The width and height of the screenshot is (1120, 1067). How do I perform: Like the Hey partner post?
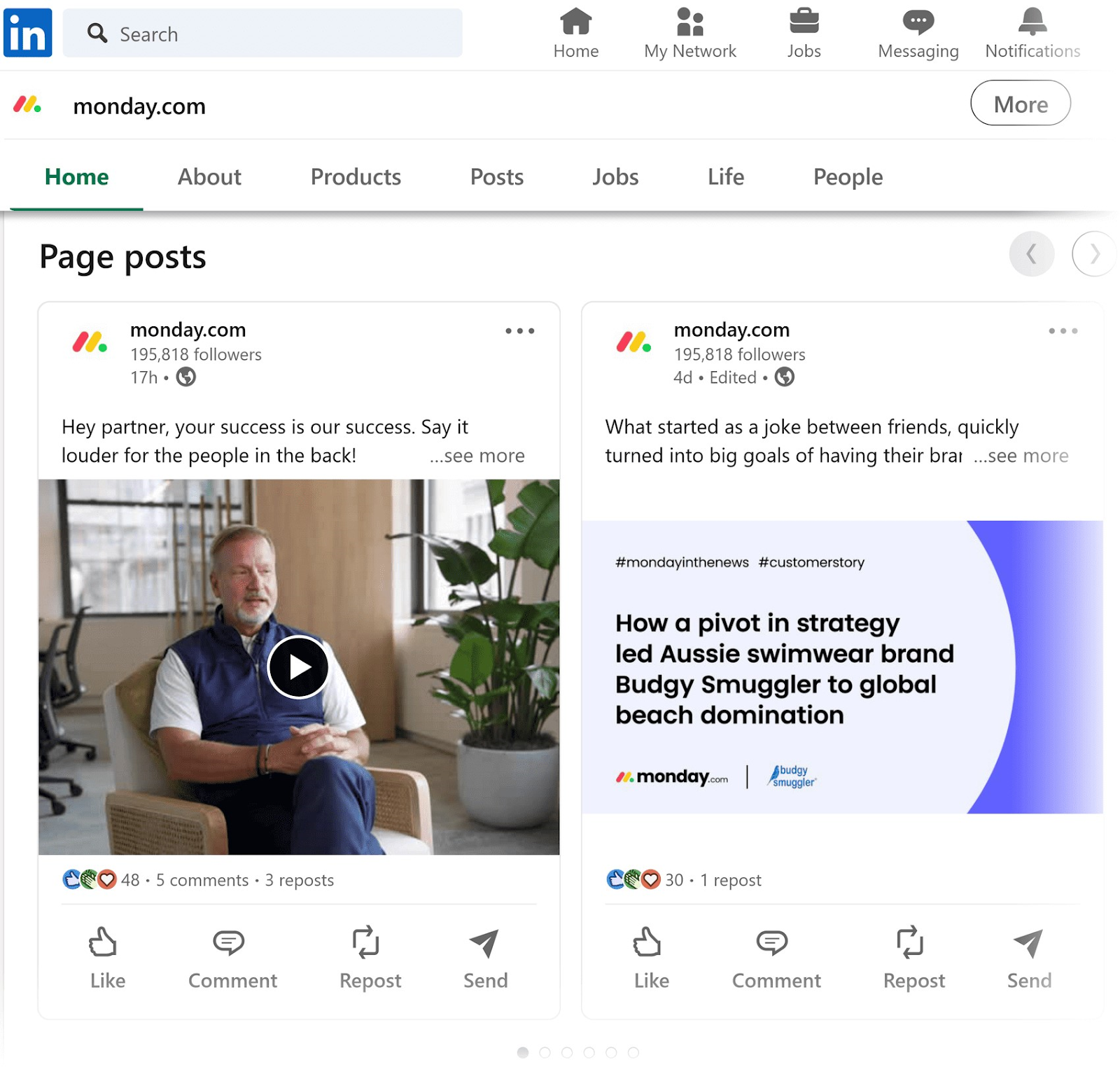[x=107, y=958]
